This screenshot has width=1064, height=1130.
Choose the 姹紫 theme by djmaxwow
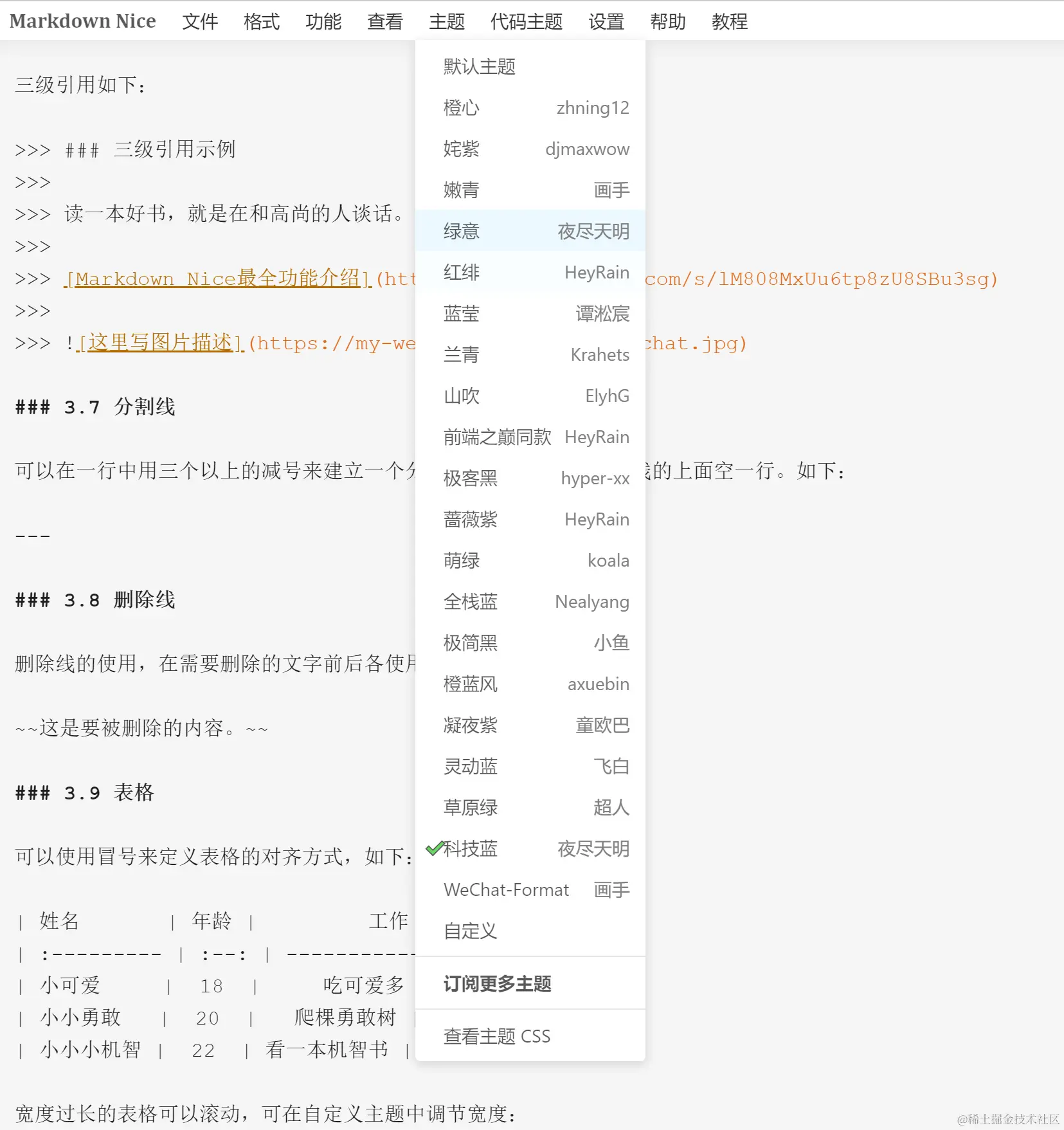(530, 149)
